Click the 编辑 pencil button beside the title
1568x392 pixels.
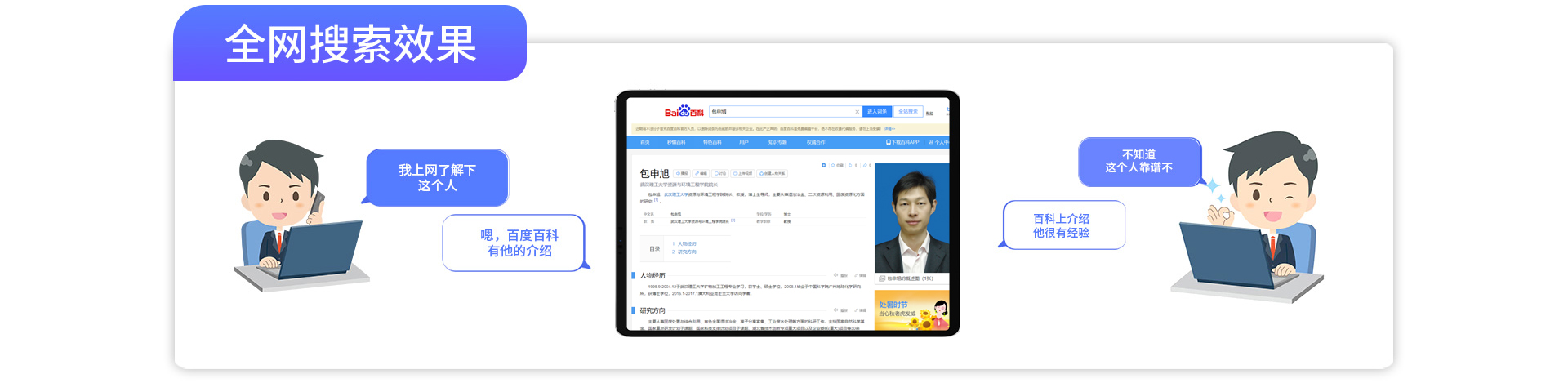[702, 173]
